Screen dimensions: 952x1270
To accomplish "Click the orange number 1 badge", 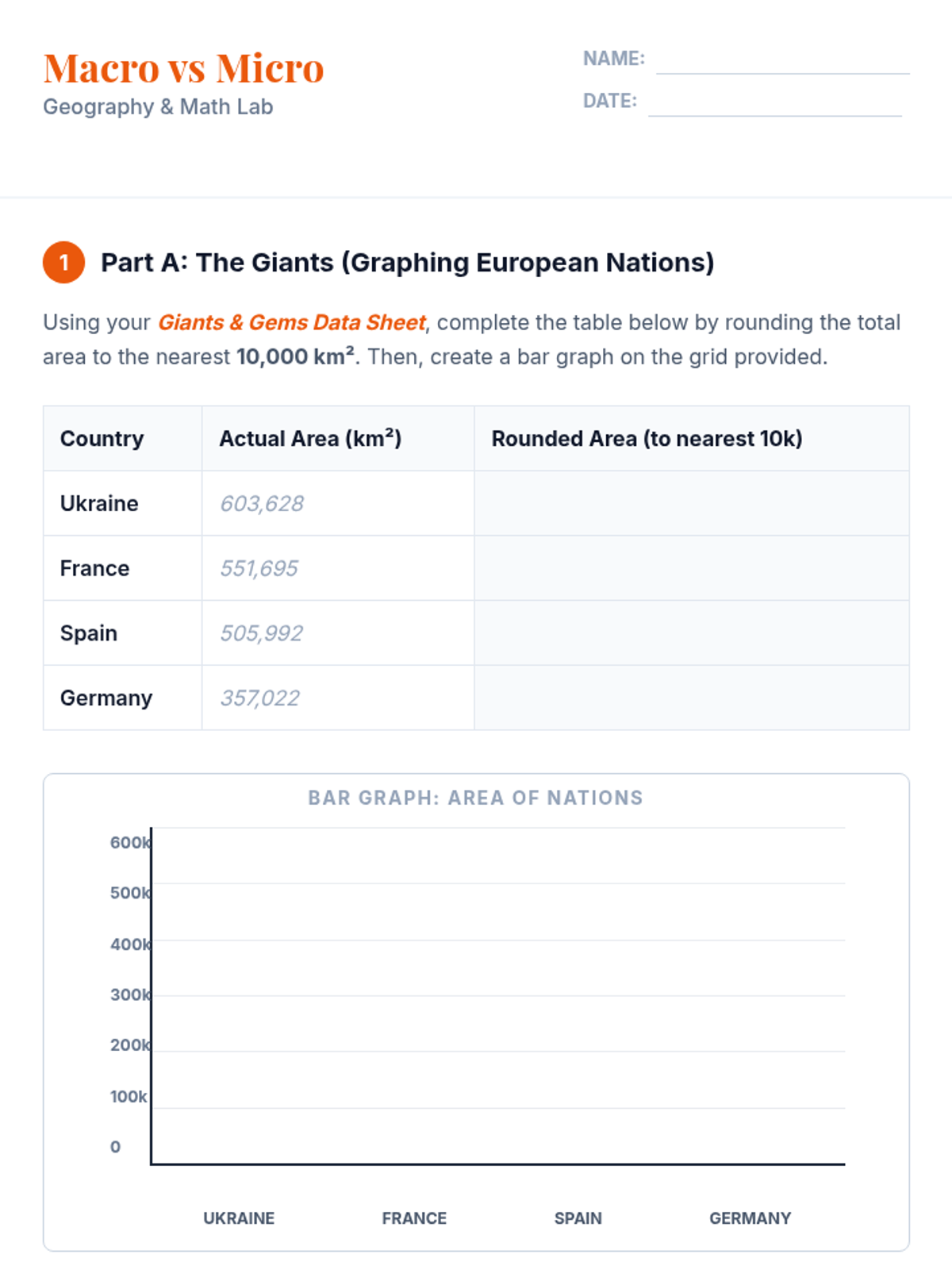I will [63, 262].
